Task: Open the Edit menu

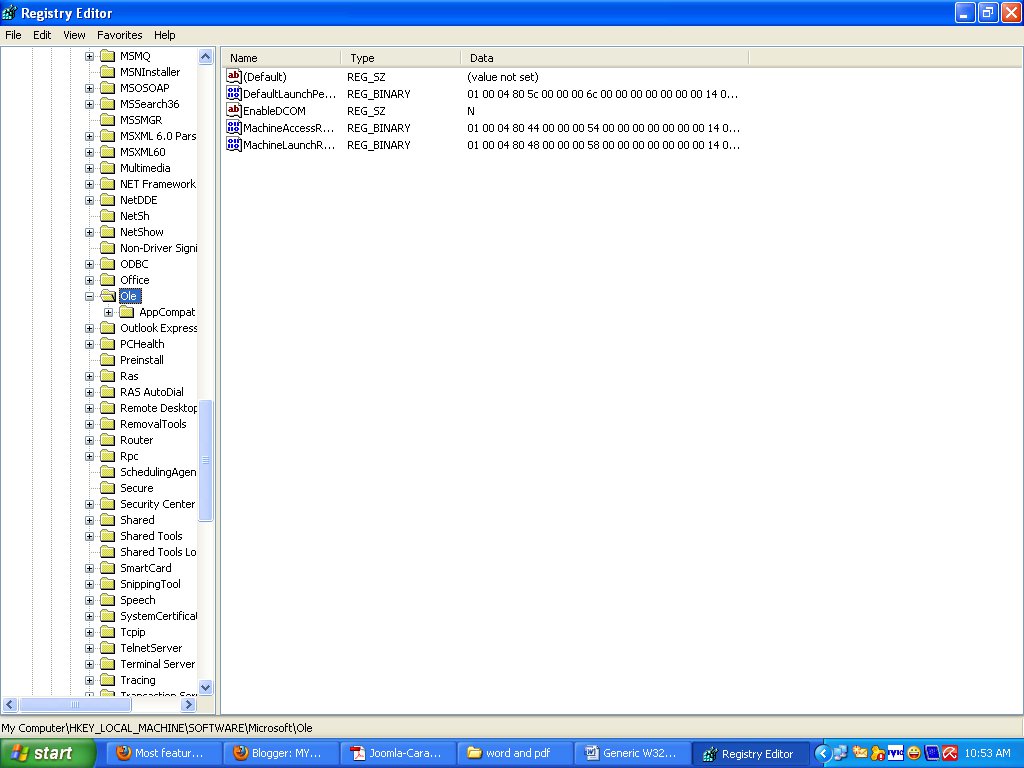Action: coord(42,35)
